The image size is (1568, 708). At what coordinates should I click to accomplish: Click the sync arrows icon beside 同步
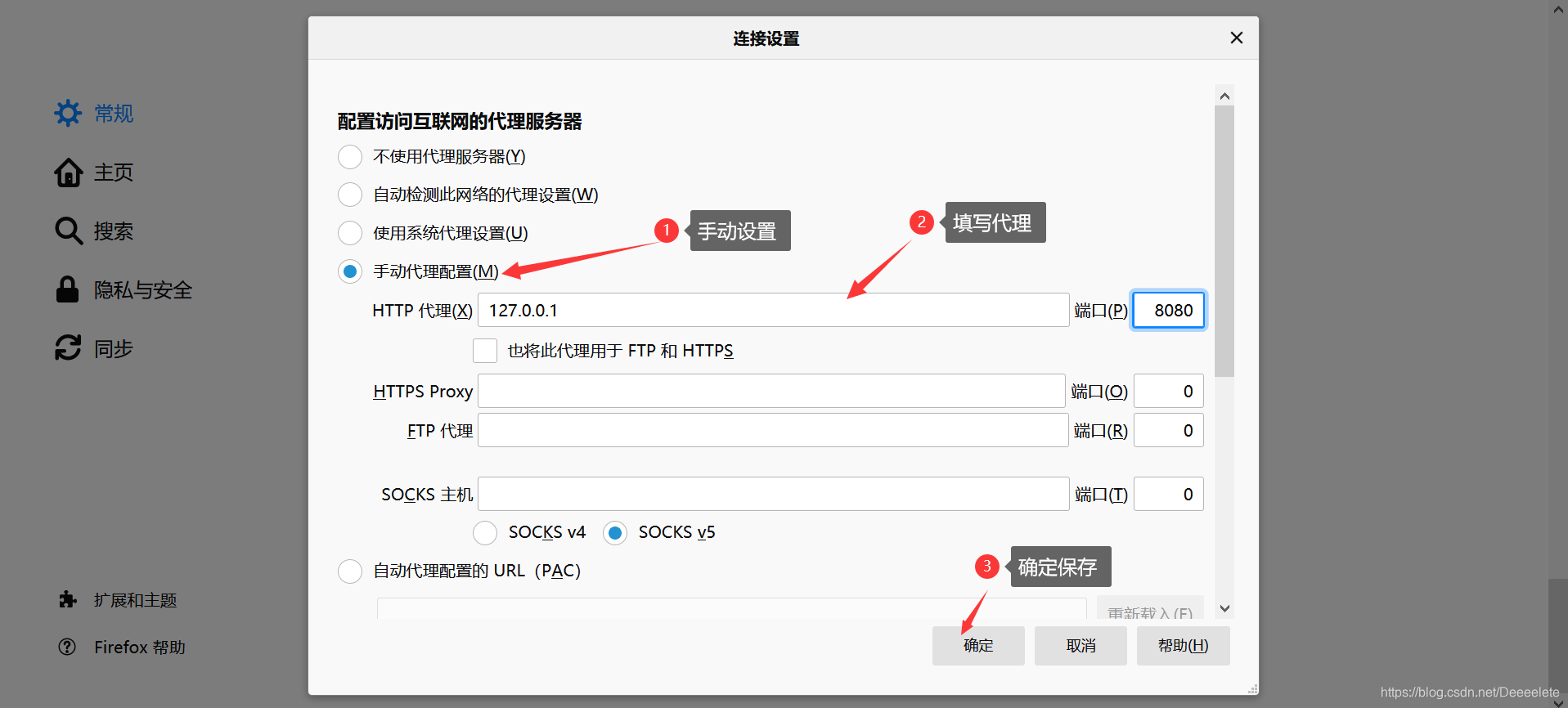click(x=68, y=347)
